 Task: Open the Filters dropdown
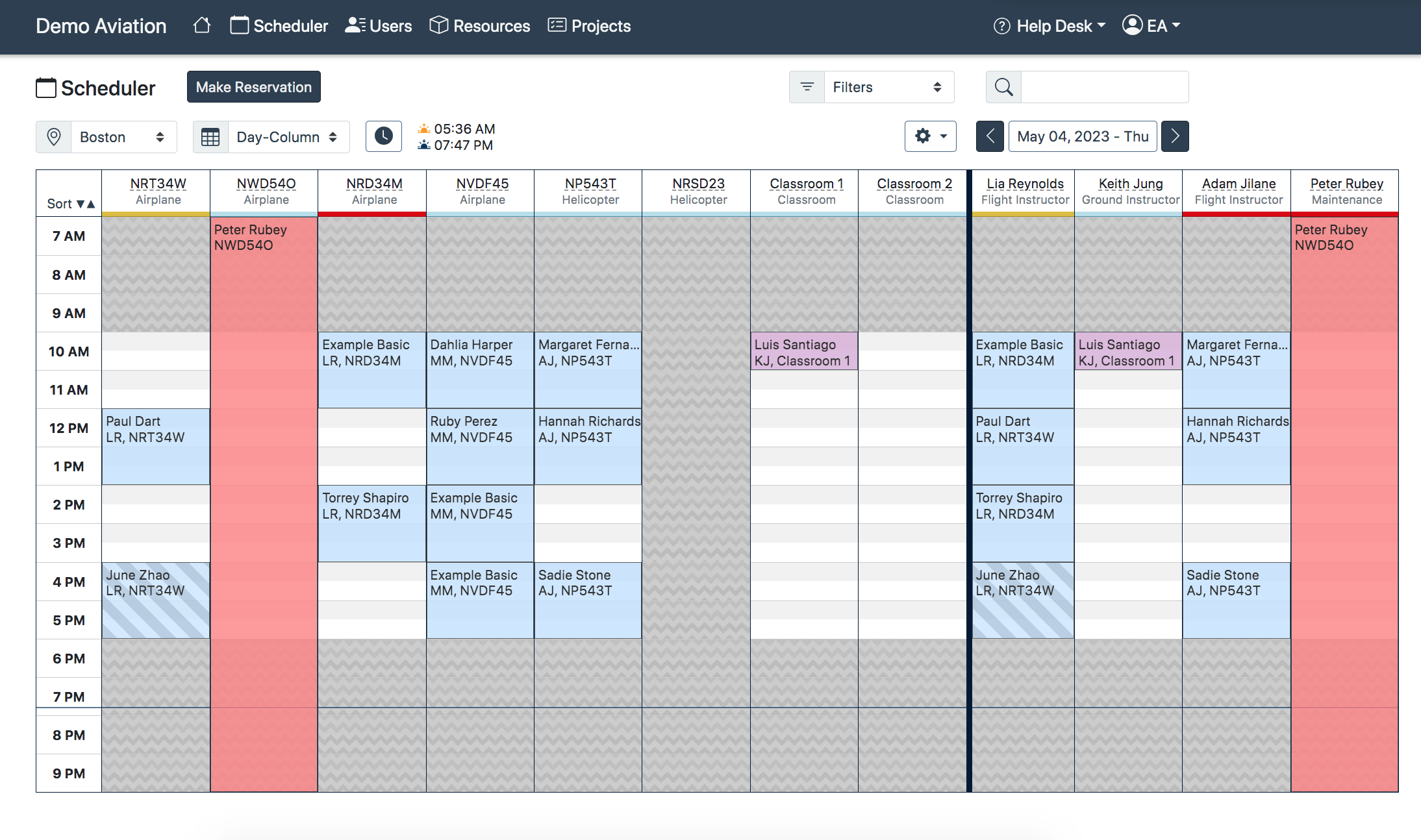(x=888, y=87)
